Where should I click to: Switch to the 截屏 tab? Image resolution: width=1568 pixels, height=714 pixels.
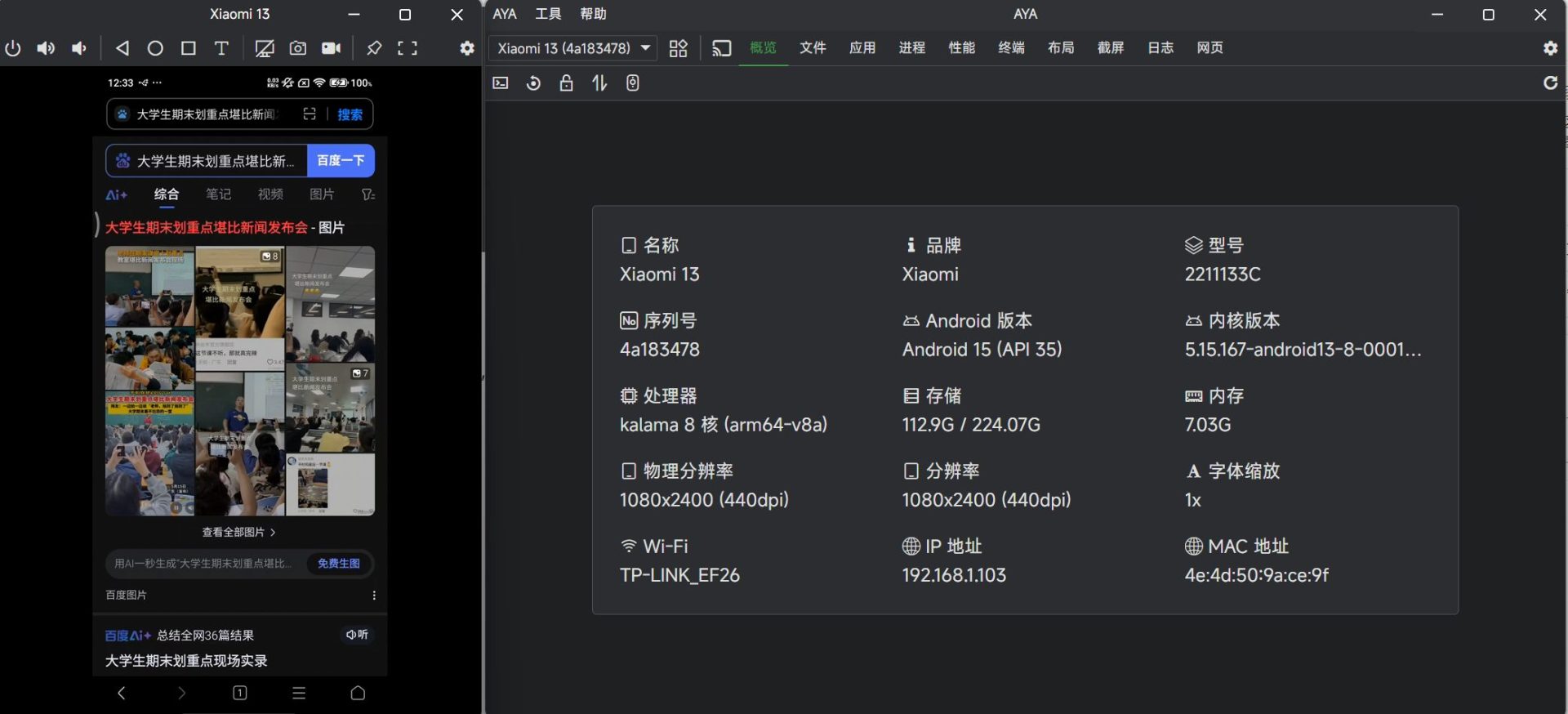point(1111,47)
